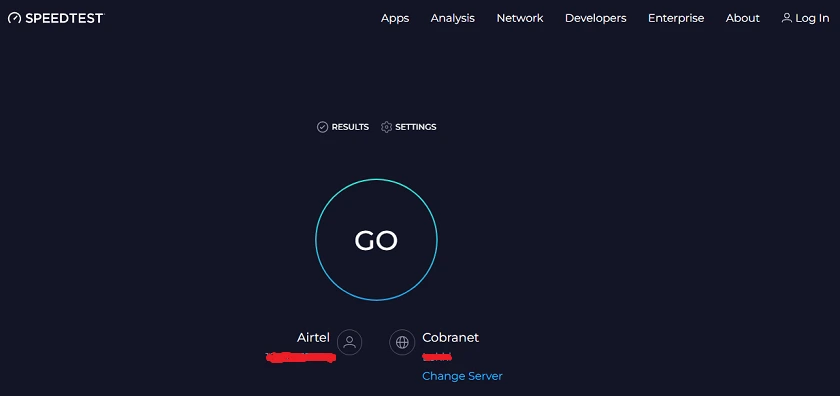Click the user profile circle icon

349,342
